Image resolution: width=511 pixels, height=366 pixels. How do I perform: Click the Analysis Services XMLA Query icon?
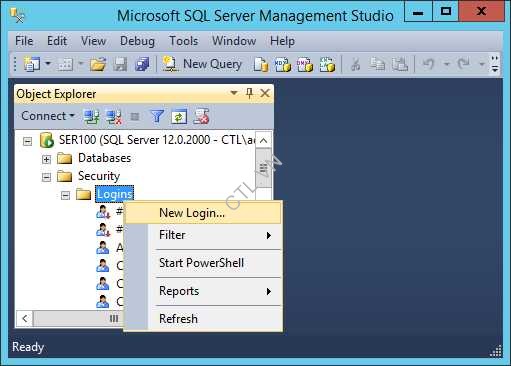tap(327, 64)
